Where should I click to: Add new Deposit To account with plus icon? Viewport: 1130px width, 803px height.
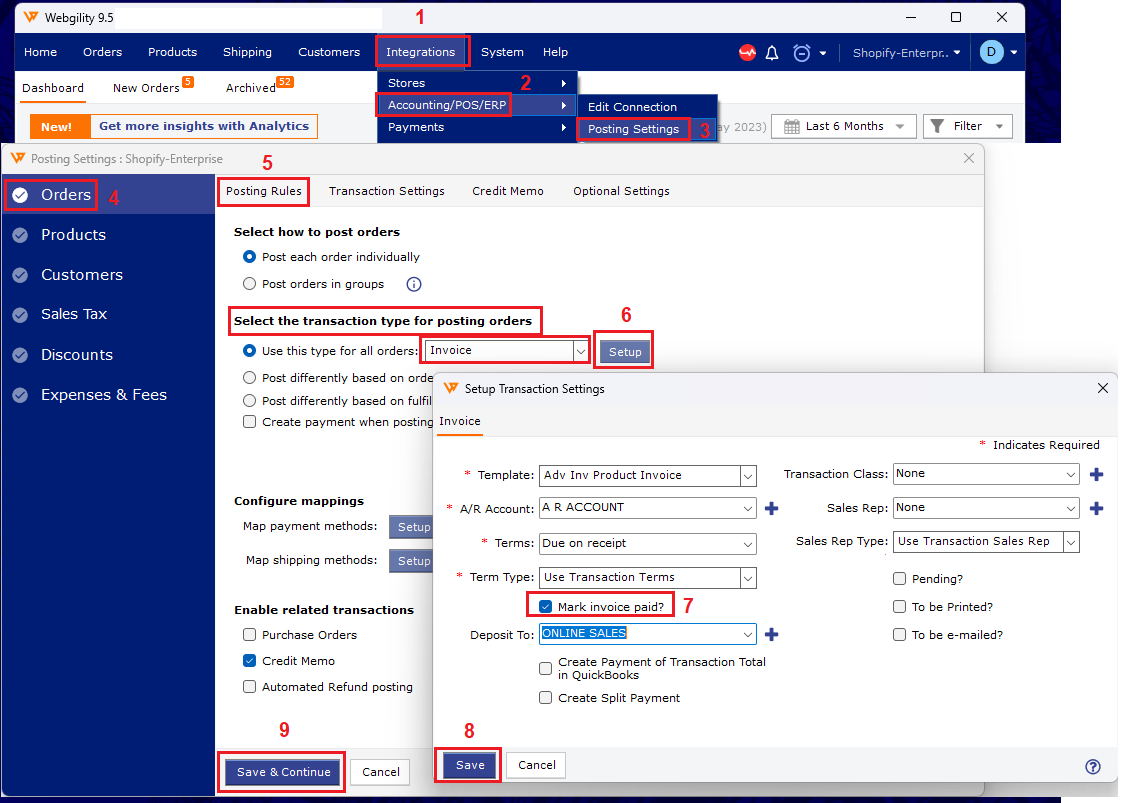(771, 634)
